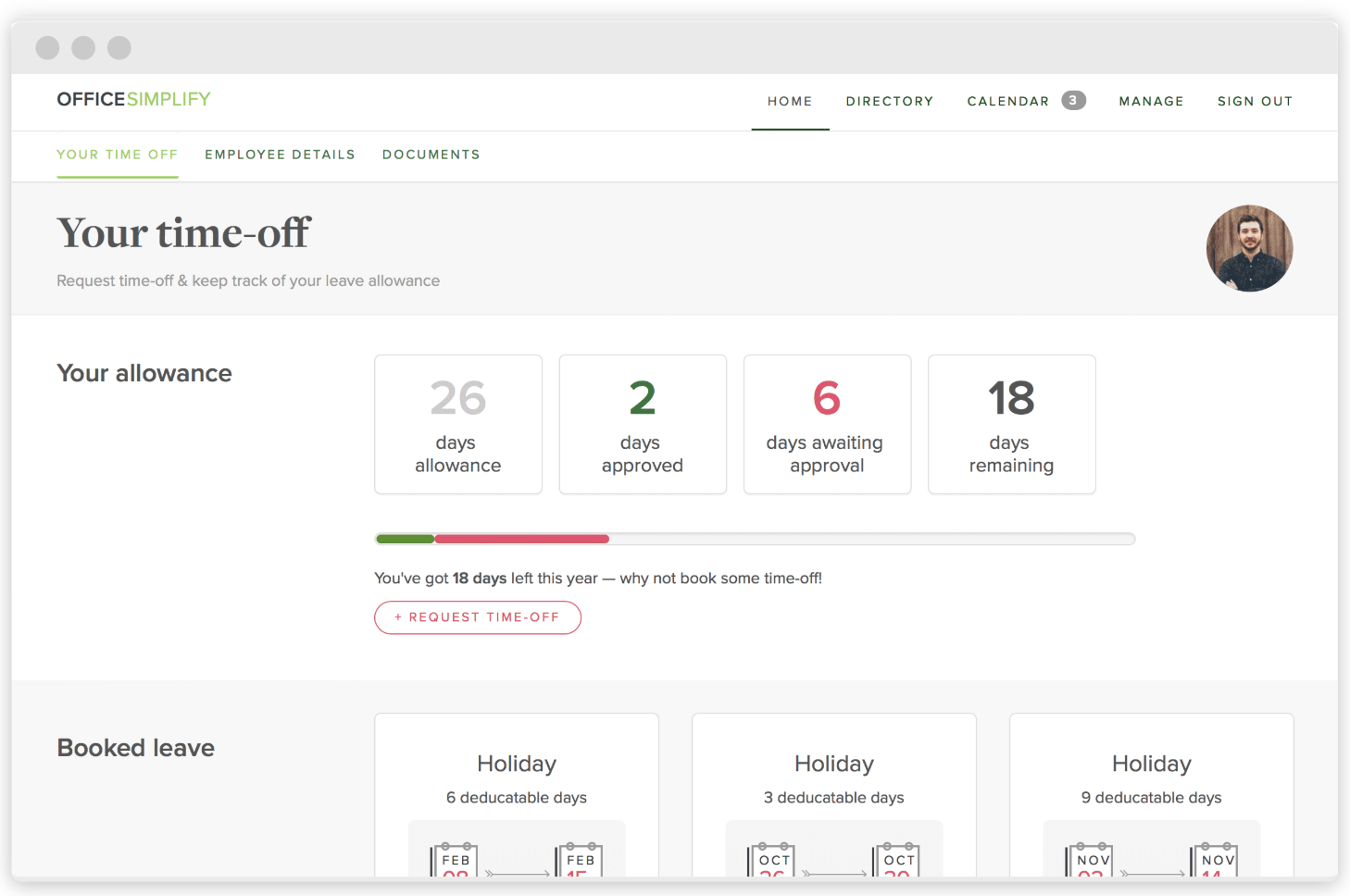Click the allowance progress bar
The height and width of the screenshot is (896, 1350).
coord(755,538)
